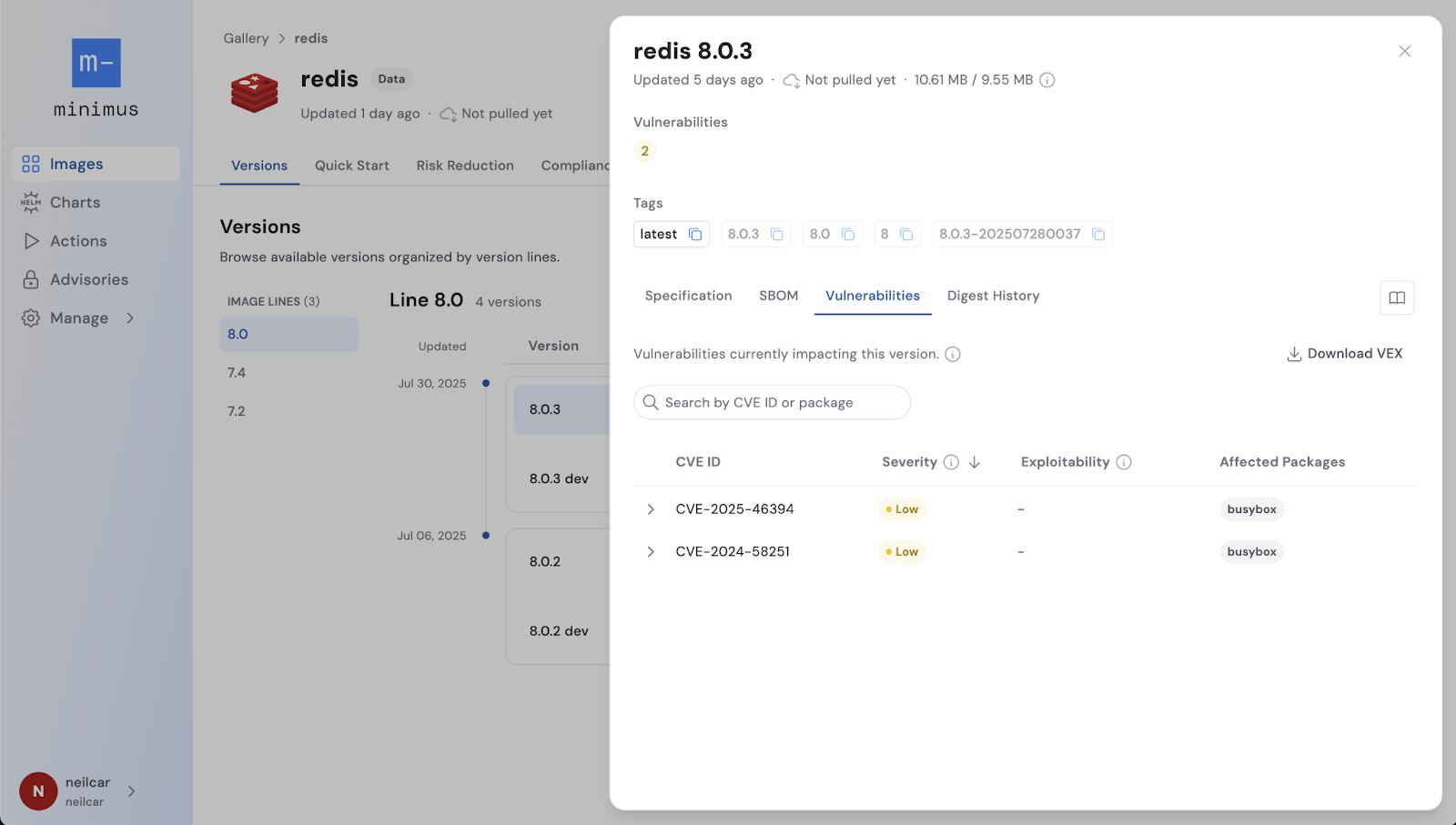Switch to the SBOM tab
1456x825 pixels.
[x=779, y=296]
